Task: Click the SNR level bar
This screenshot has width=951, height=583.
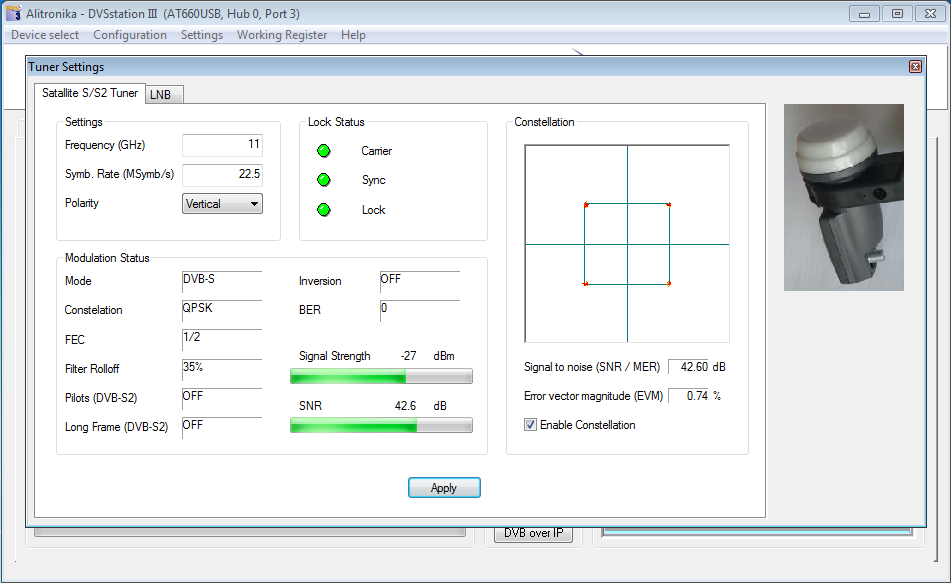Action: [380, 425]
